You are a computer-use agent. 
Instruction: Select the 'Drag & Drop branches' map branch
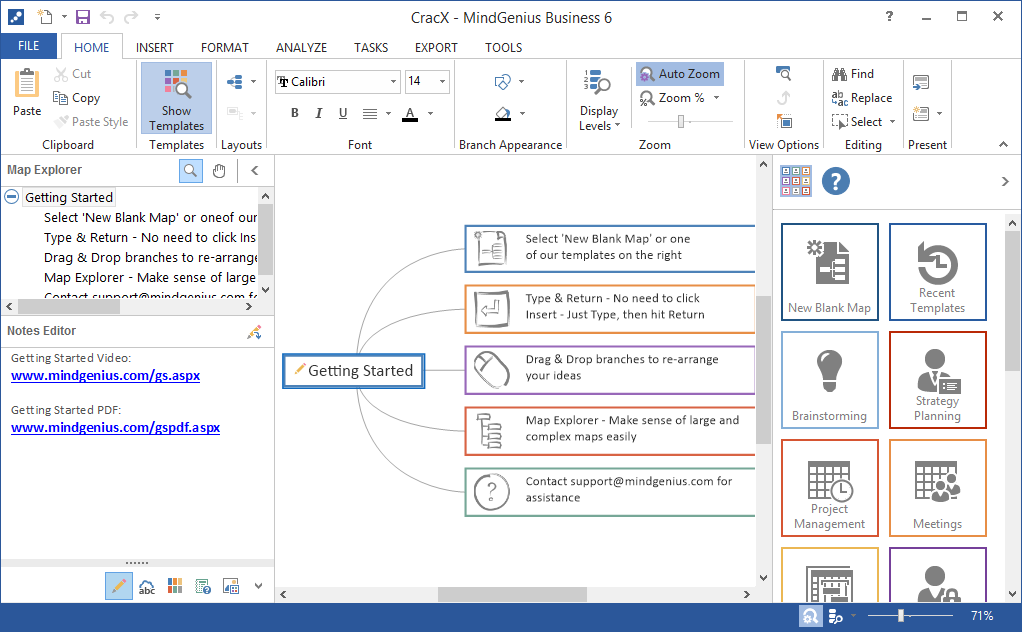(x=609, y=369)
